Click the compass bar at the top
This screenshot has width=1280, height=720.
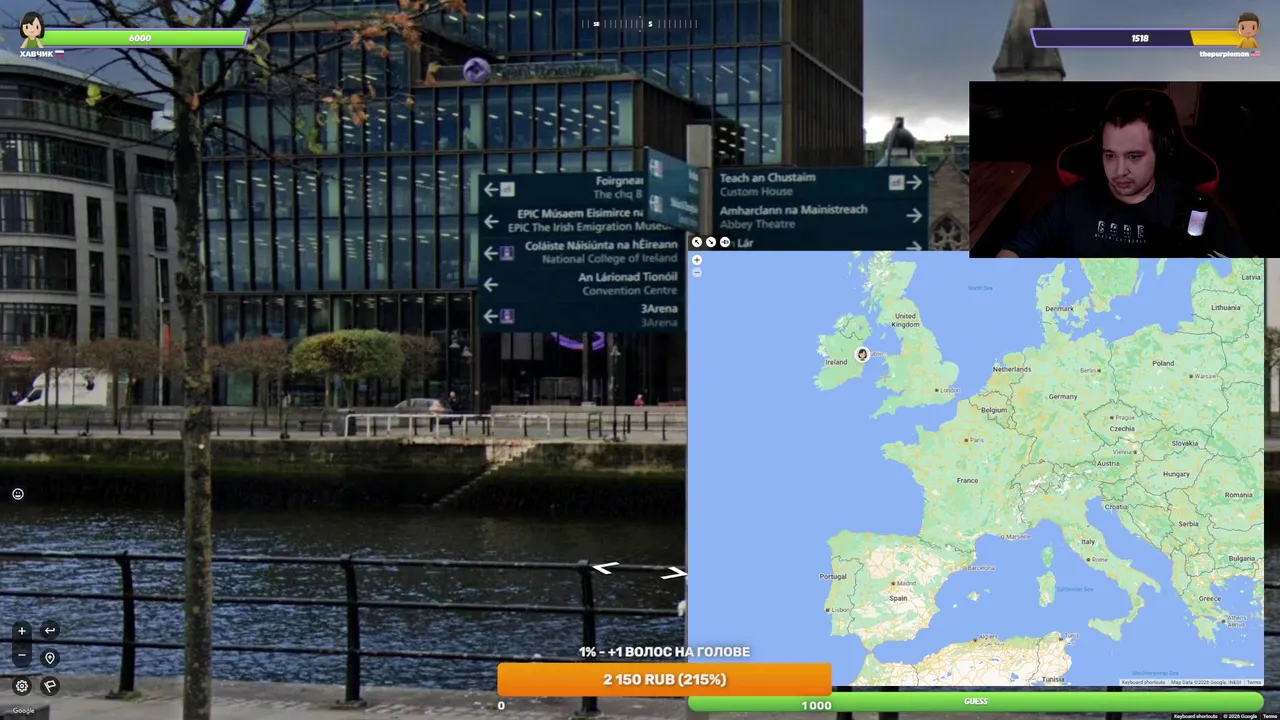click(x=640, y=24)
